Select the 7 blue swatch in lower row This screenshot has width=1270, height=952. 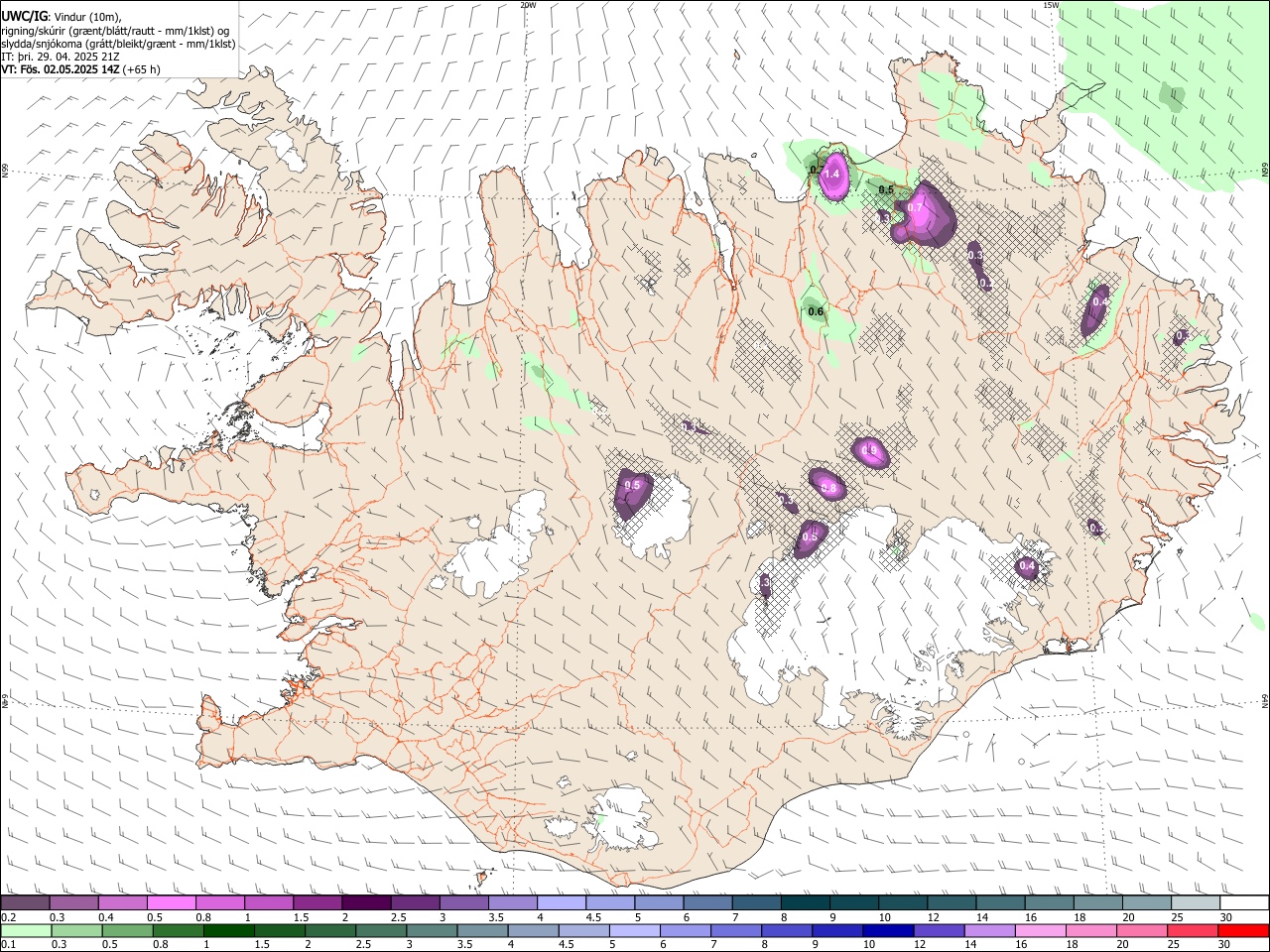coord(735,930)
